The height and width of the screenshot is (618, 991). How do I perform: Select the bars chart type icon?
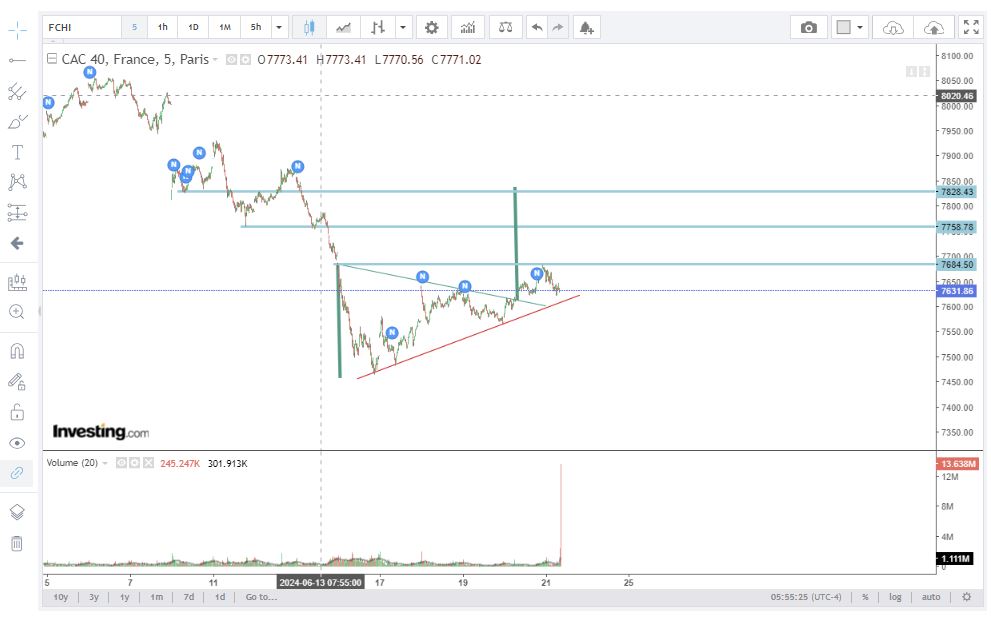click(378, 27)
